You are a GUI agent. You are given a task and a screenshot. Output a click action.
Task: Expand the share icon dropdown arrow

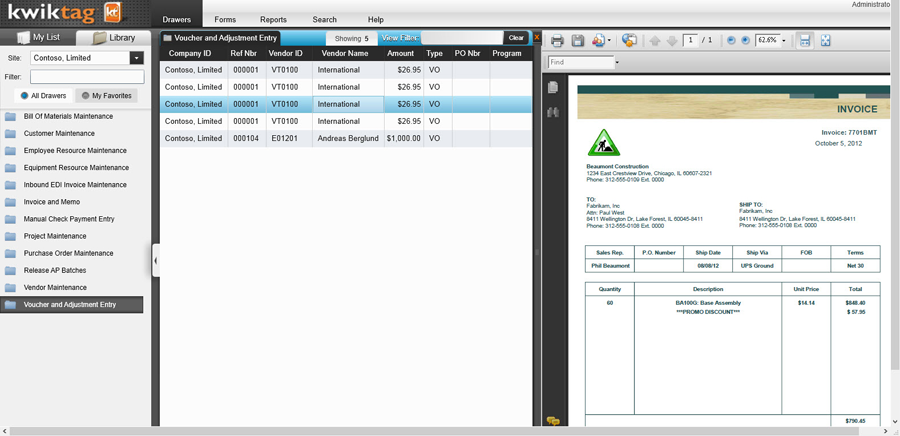(609, 41)
